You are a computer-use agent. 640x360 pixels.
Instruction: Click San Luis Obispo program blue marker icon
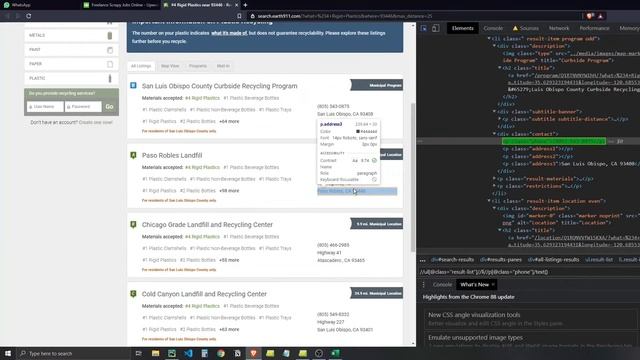click(x=133, y=86)
